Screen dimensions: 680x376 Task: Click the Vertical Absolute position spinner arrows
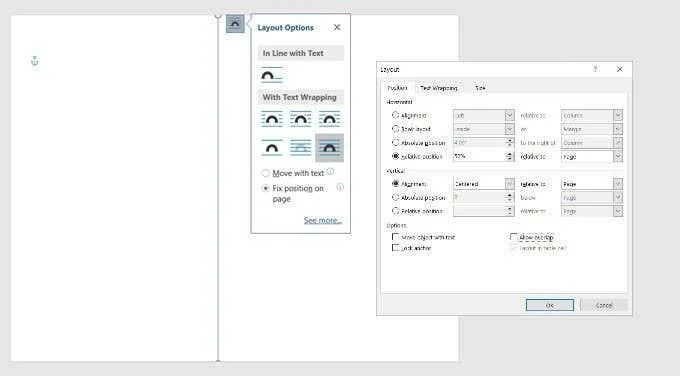click(510, 197)
